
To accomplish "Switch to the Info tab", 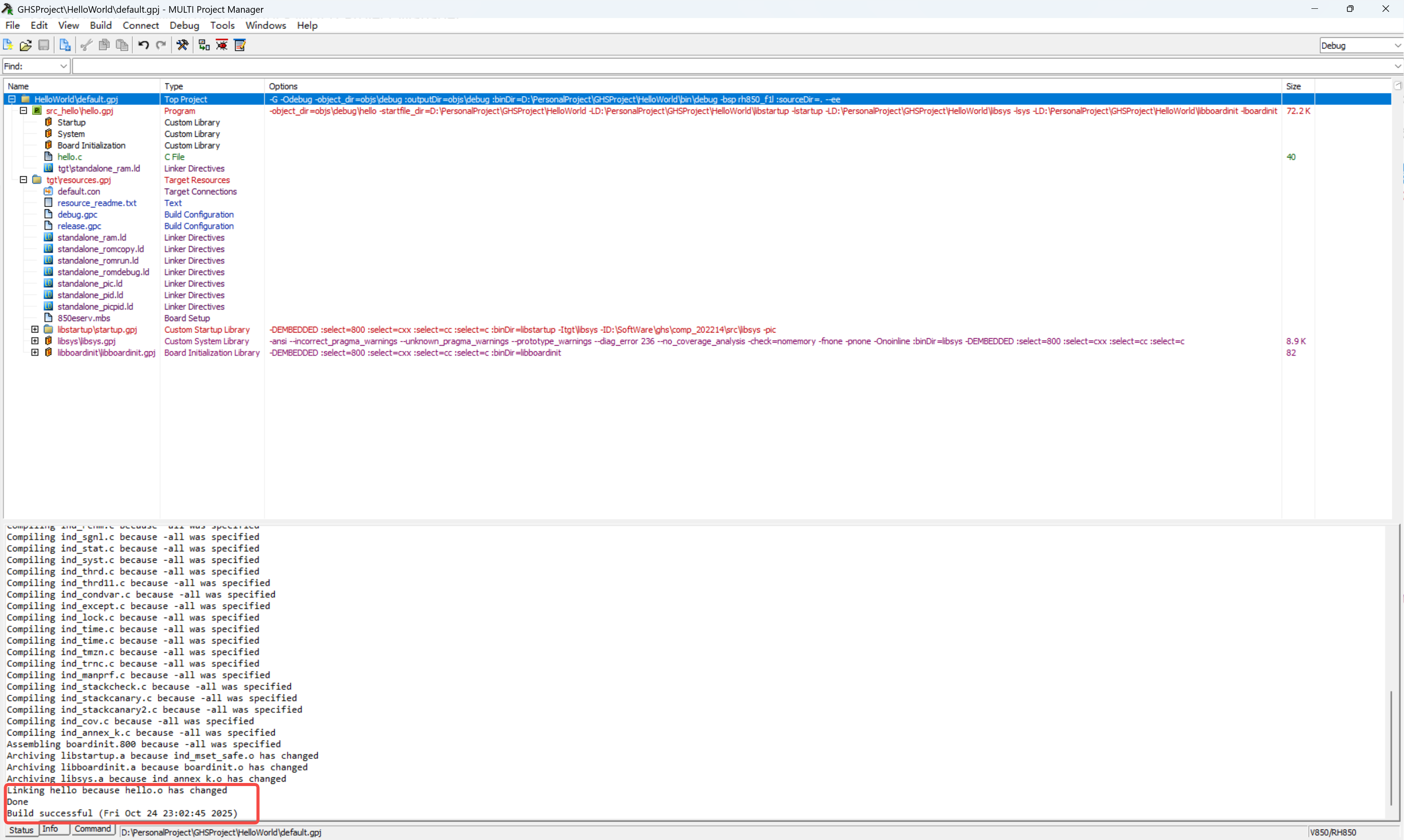I will [50, 829].
